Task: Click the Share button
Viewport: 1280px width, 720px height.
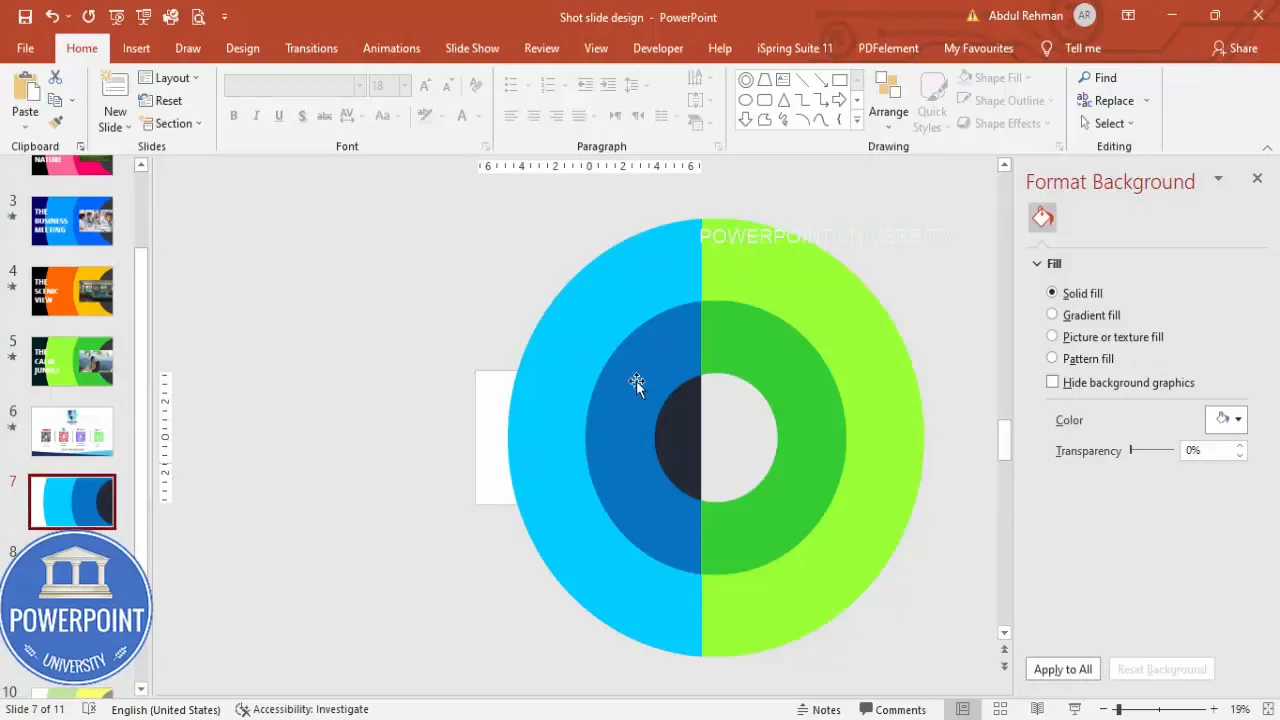Action: click(x=1234, y=48)
